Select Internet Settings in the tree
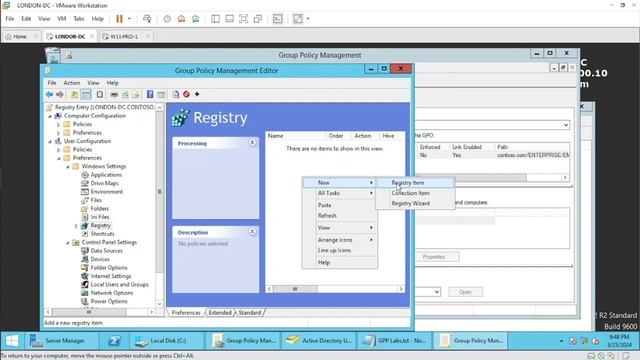The height and width of the screenshot is (360, 640). (111, 276)
